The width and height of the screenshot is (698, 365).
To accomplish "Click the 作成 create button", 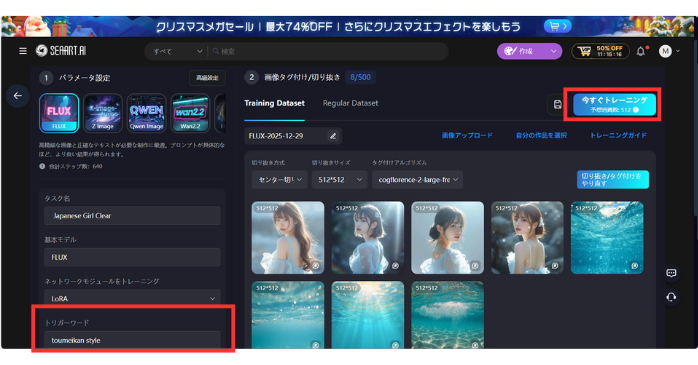I will tap(523, 51).
